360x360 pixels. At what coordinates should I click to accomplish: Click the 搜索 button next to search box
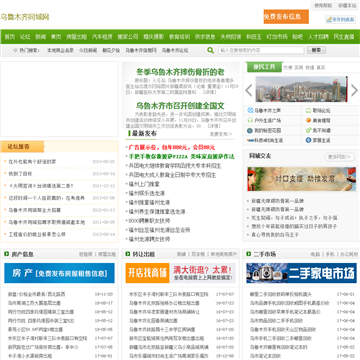click(x=316, y=50)
